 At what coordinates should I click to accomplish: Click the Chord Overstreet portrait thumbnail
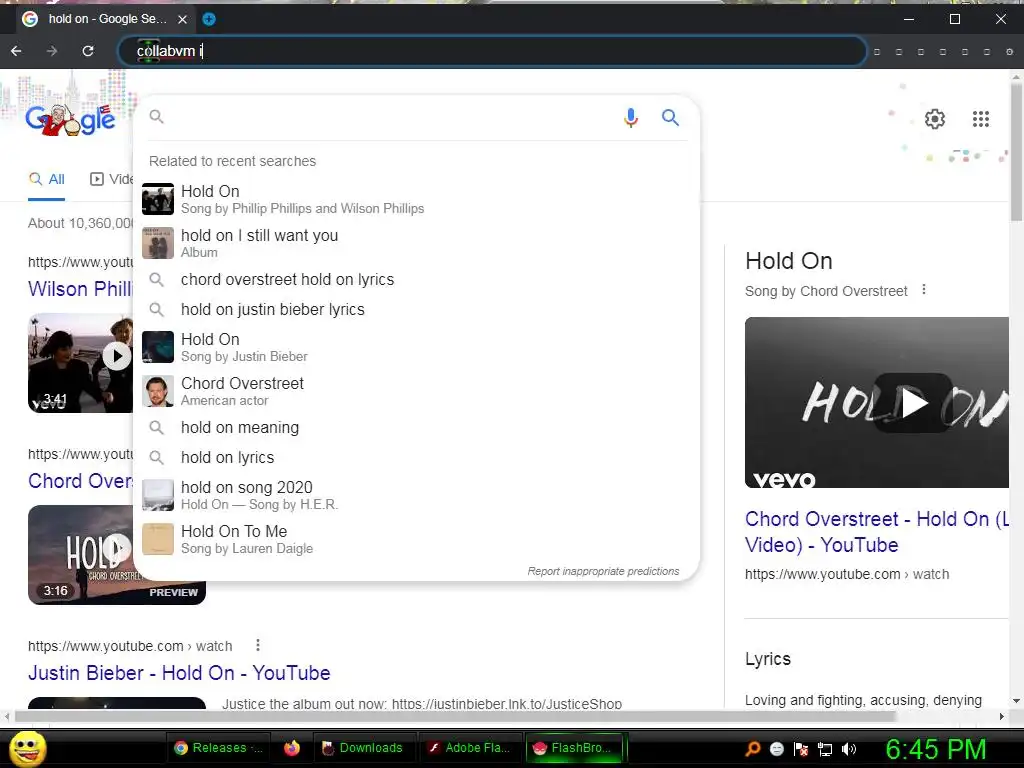point(158,391)
